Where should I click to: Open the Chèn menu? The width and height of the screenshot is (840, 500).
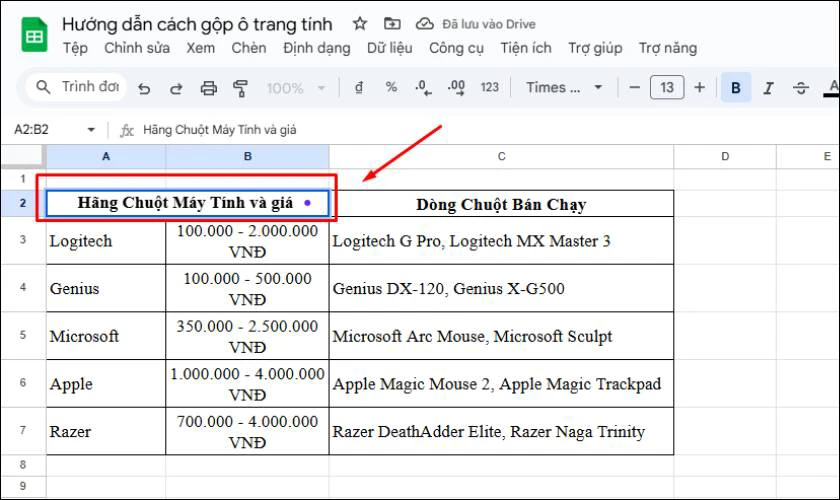249,48
